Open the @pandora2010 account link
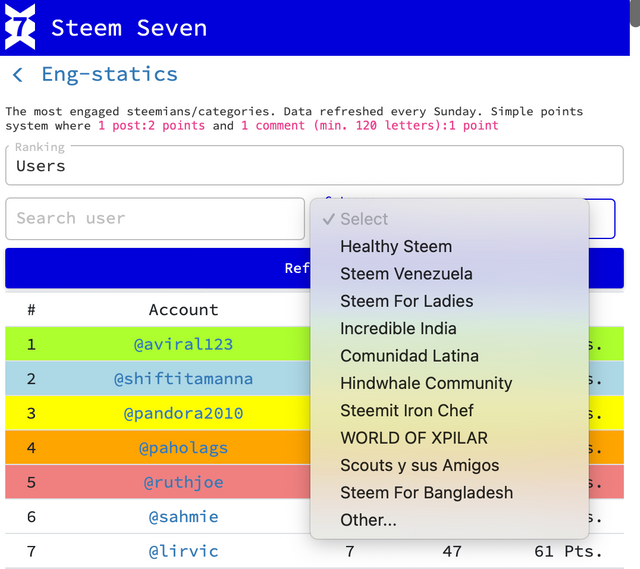The image size is (640, 569). (183, 413)
